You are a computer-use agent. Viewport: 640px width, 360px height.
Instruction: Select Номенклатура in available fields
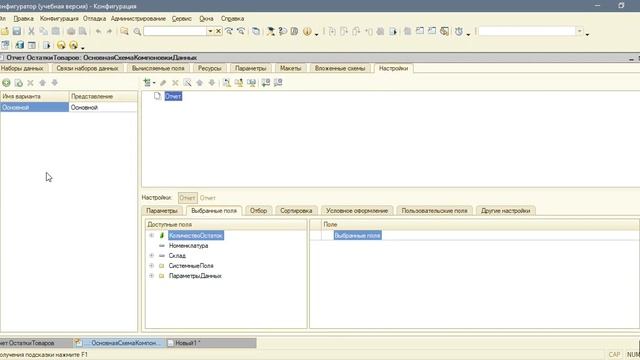pyautogui.click(x=189, y=246)
